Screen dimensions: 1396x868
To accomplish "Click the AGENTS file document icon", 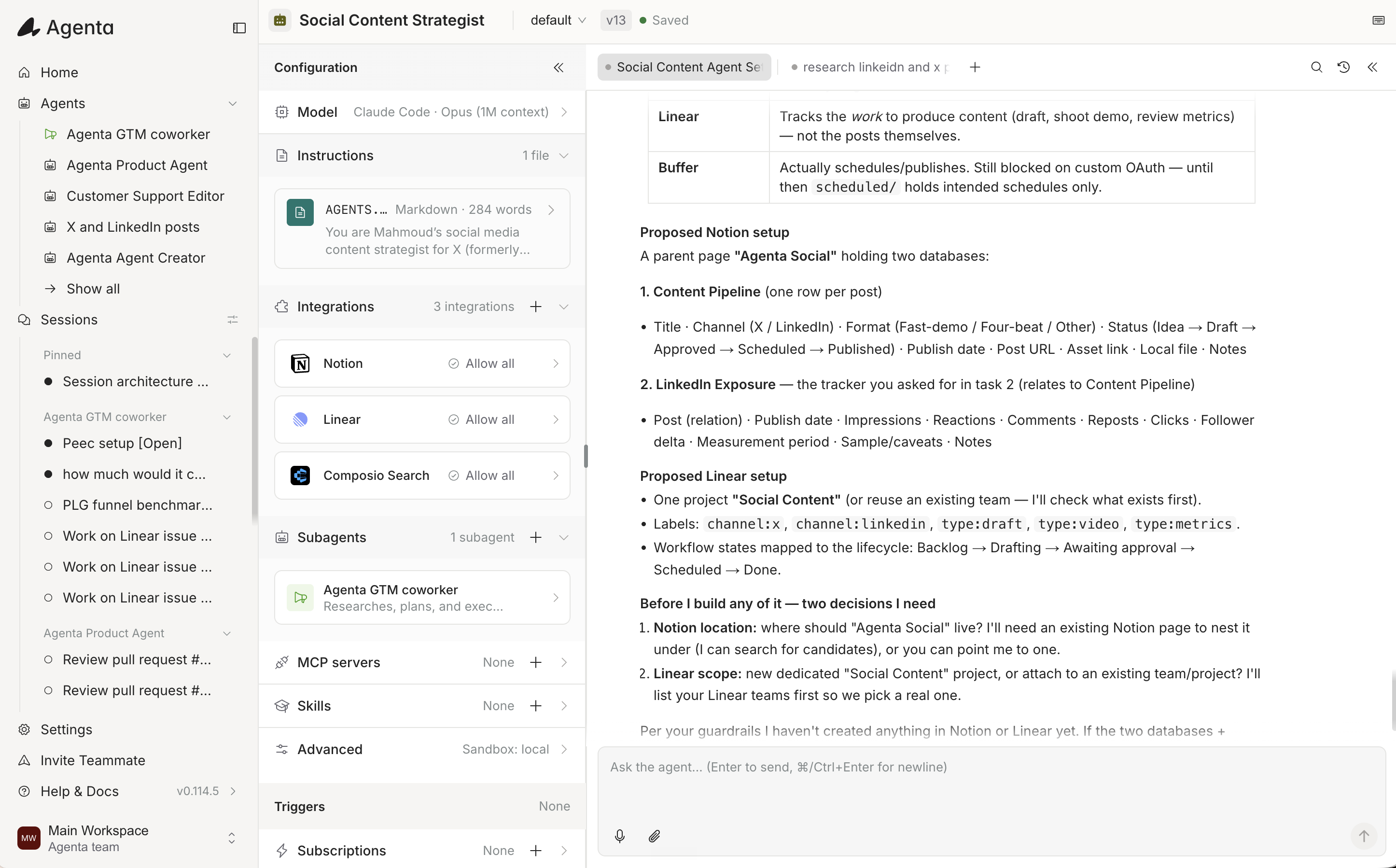I will (x=300, y=212).
